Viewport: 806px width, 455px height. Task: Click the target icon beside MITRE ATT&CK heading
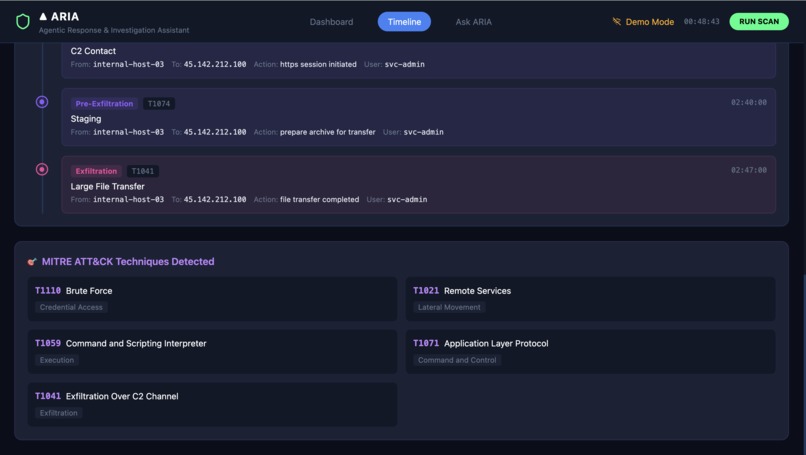pyautogui.click(x=32, y=262)
